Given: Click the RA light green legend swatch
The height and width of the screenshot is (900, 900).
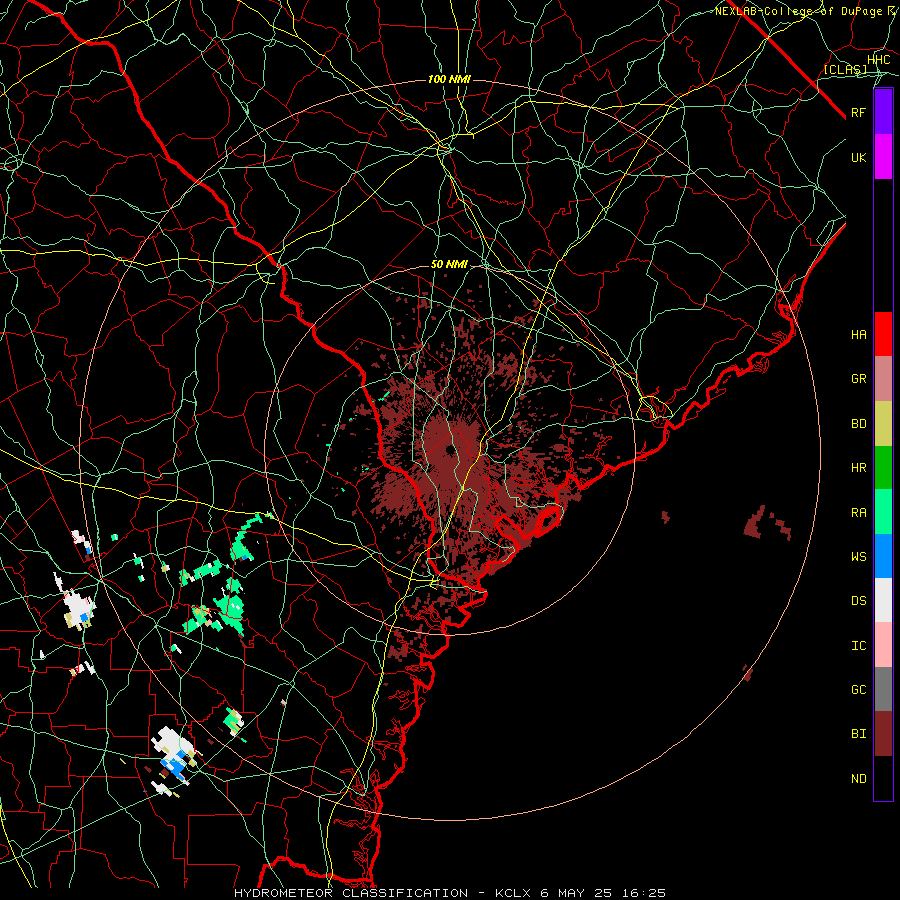Looking at the screenshot, I should [x=883, y=512].
